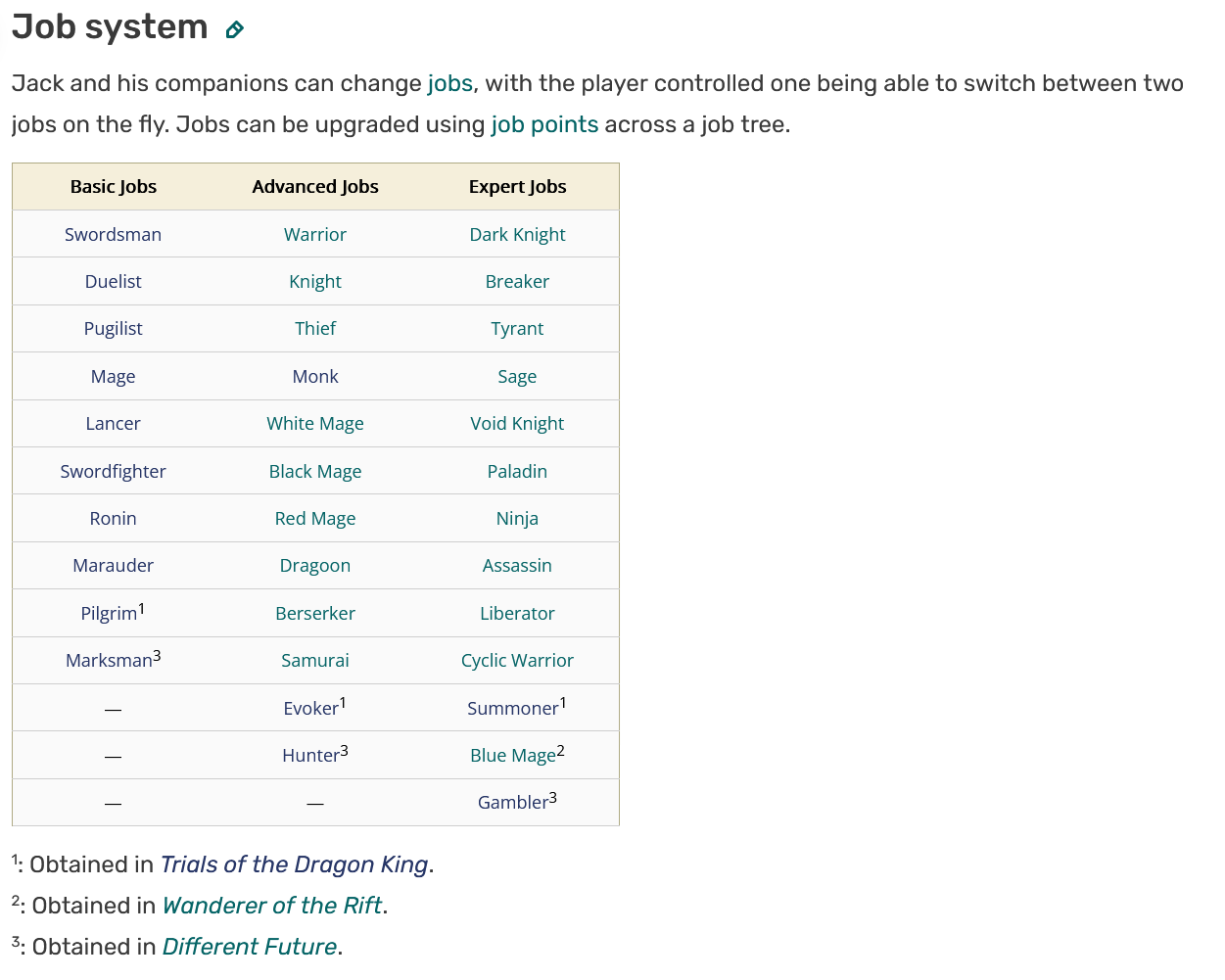Click the edit pencil icon beside Job system

[x=234, y=29]
